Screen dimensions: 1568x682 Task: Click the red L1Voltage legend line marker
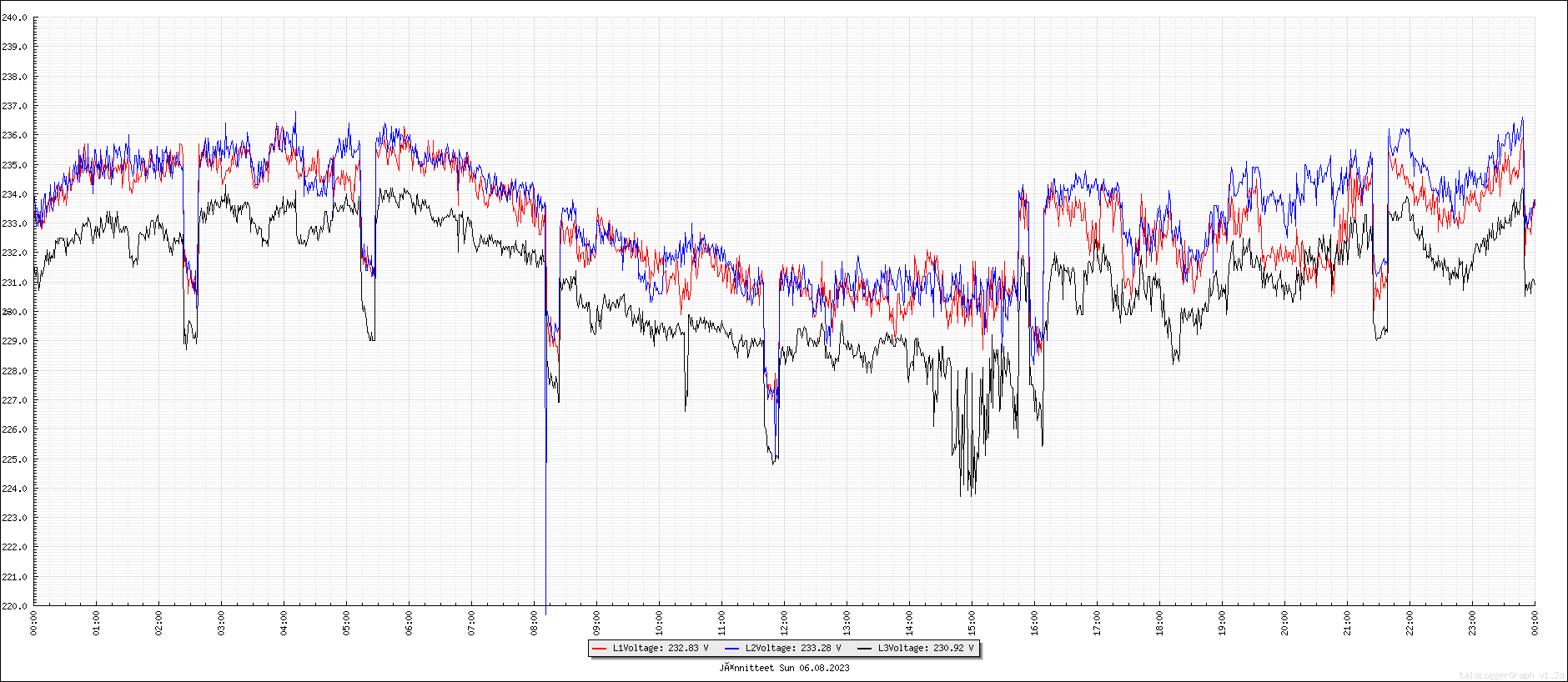[x=599, y=649]
